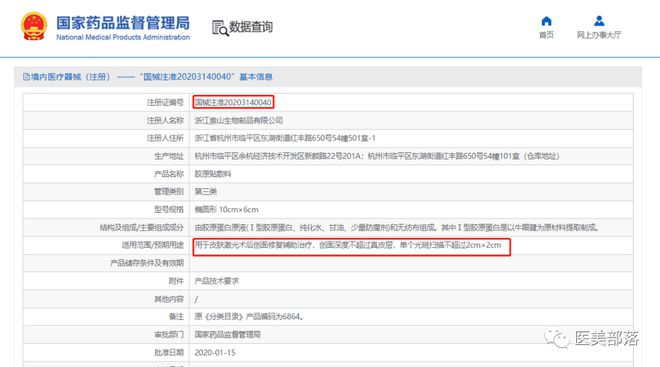Click 国家药品监督管理局 site title
Image resolution: width=660 pixels, height=367 pixels.
click(123, 23)
